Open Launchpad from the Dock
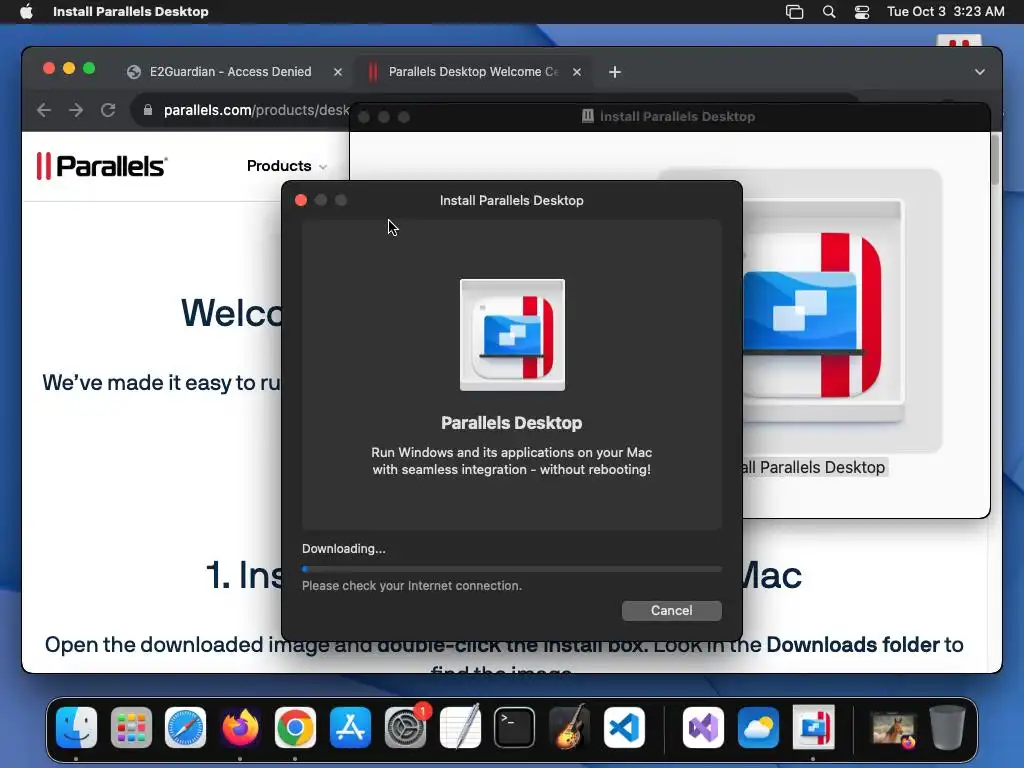The height and width of the screenshot is (768, 1024). pos(131,728)
